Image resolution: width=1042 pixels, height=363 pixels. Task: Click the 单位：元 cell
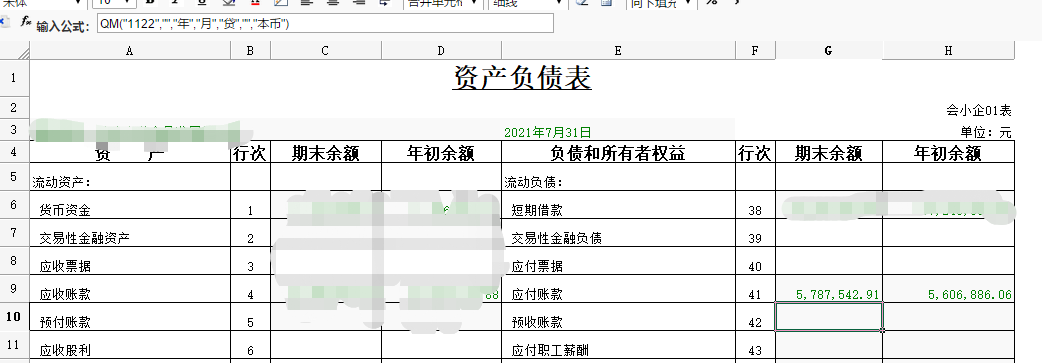click(986, 132)
